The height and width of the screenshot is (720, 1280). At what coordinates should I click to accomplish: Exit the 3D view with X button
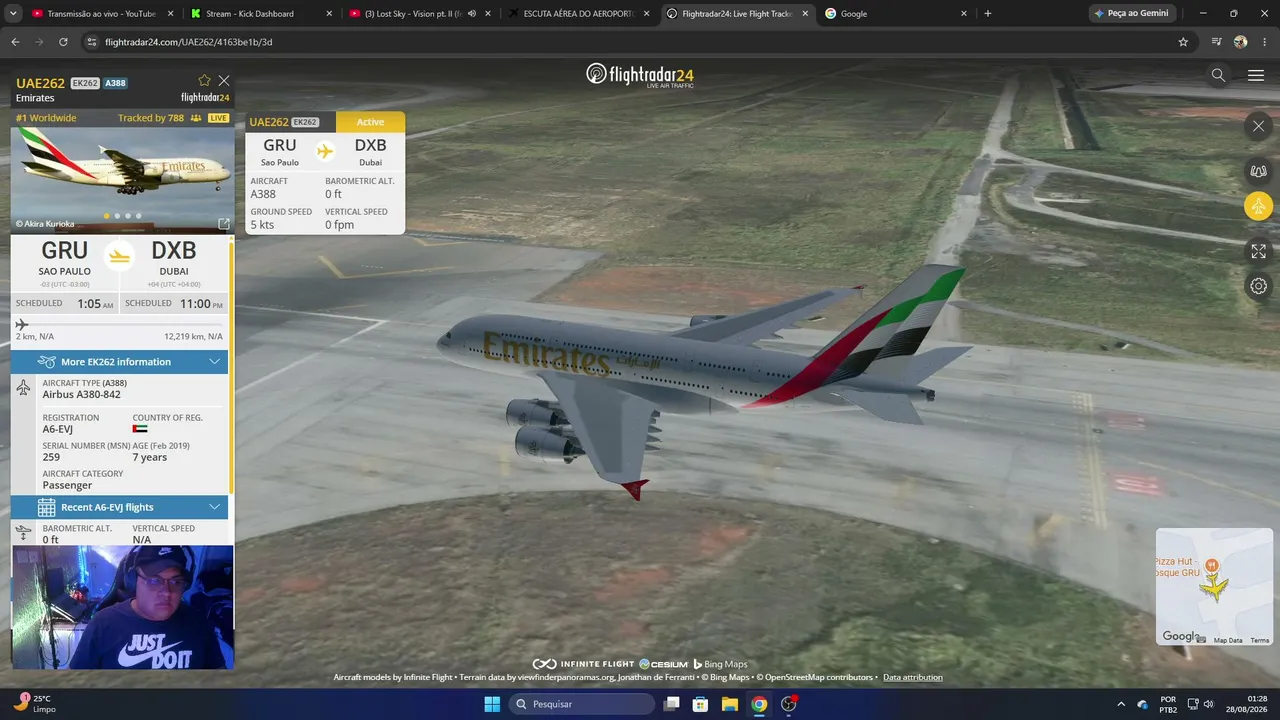1258,126
